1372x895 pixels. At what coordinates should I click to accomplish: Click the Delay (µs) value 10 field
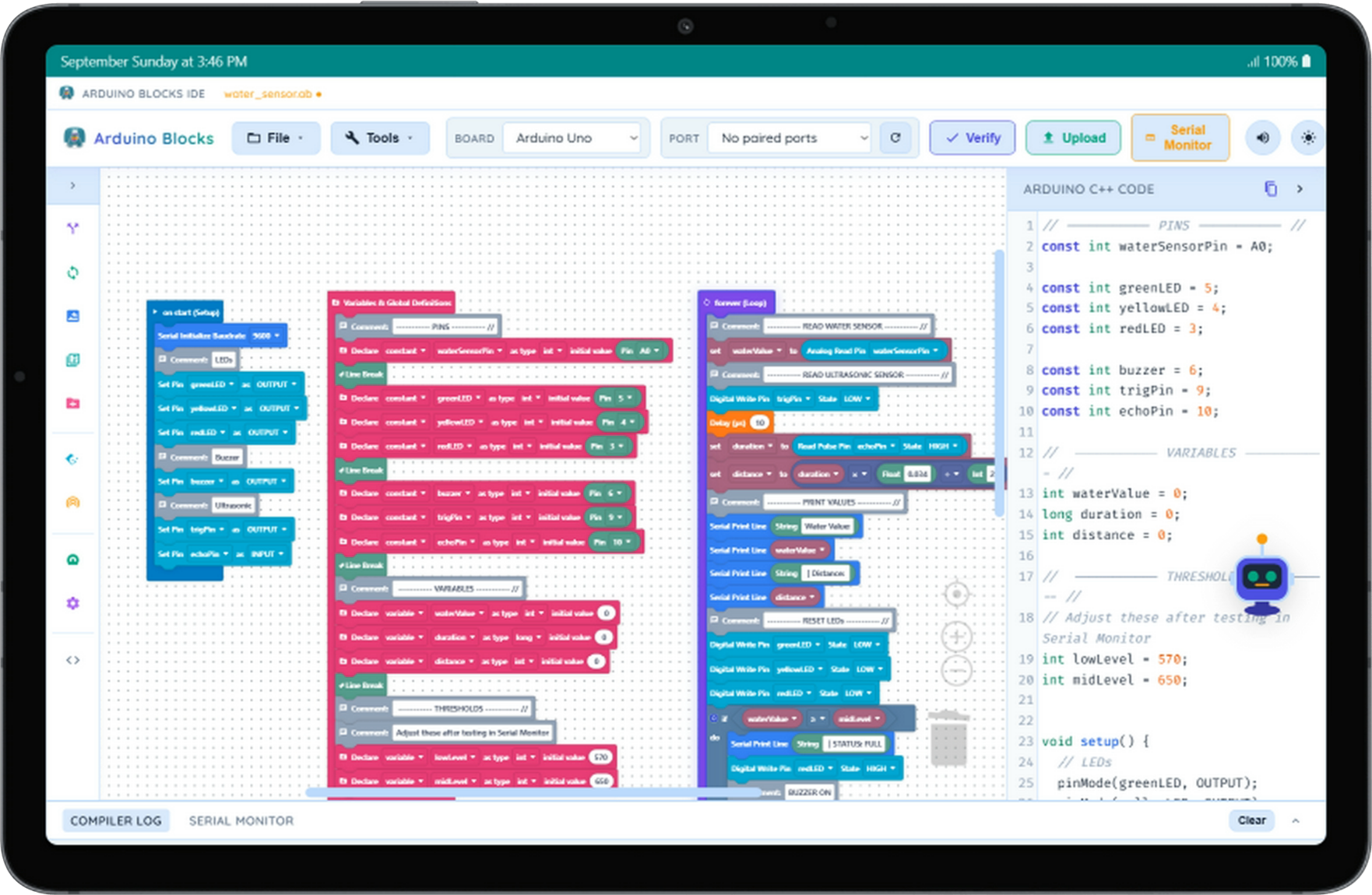point(759,423)
